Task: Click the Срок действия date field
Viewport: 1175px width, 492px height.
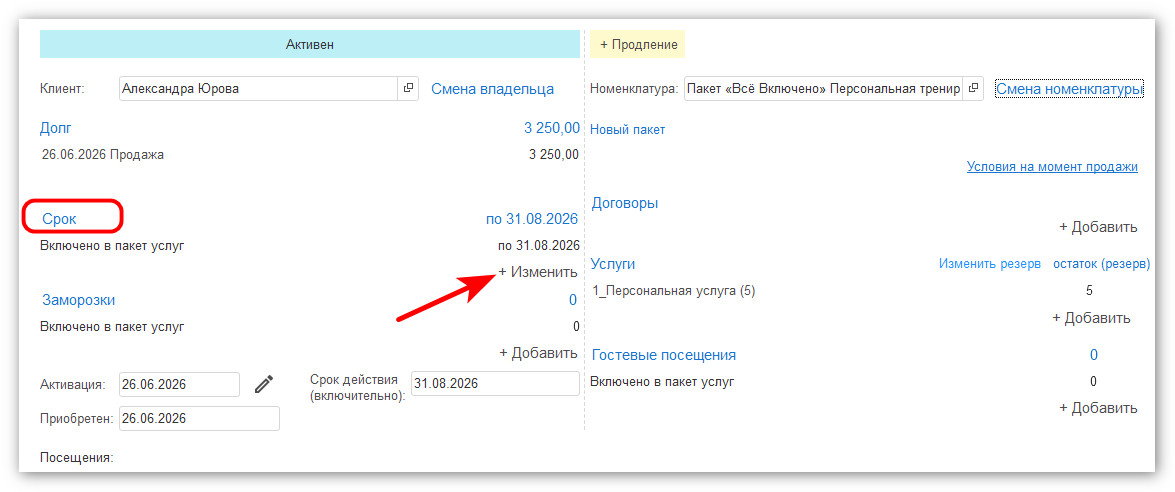Action: point(495,383)
